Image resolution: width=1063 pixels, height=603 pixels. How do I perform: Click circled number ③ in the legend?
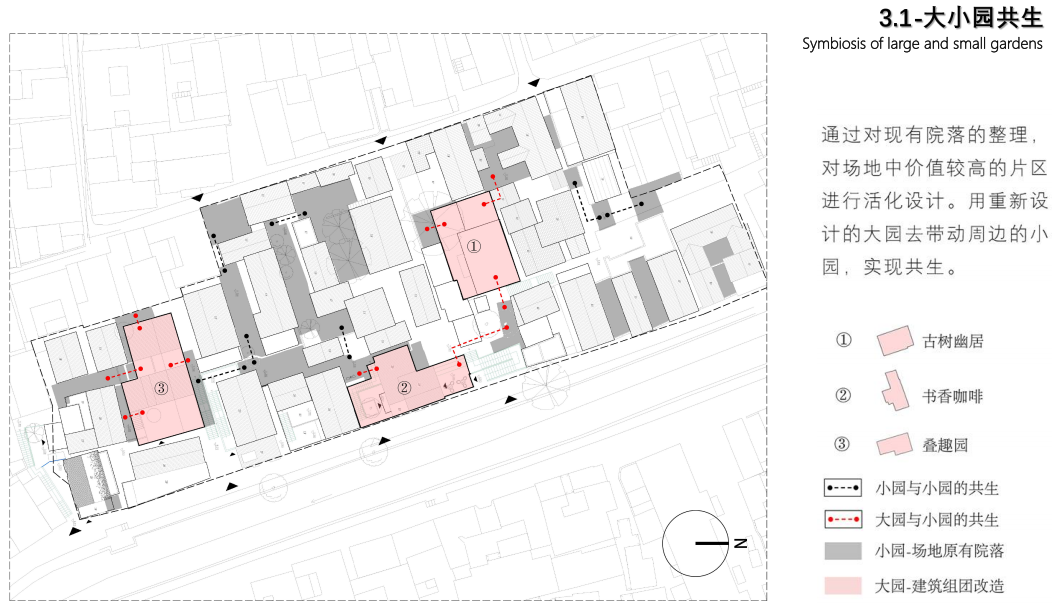841,444
